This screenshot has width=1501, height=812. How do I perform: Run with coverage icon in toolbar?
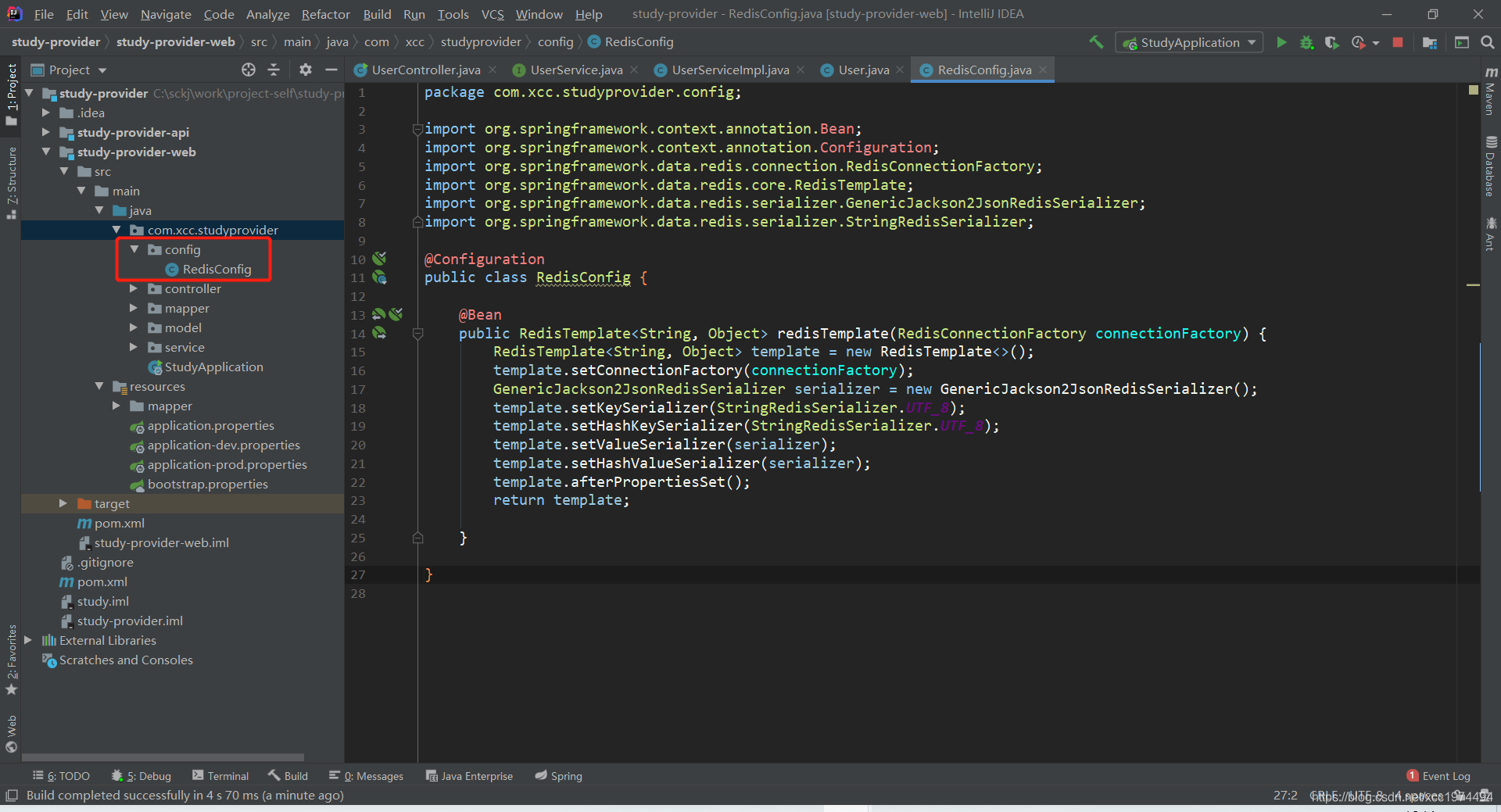pyautogui.click(x=1332, y=42)
